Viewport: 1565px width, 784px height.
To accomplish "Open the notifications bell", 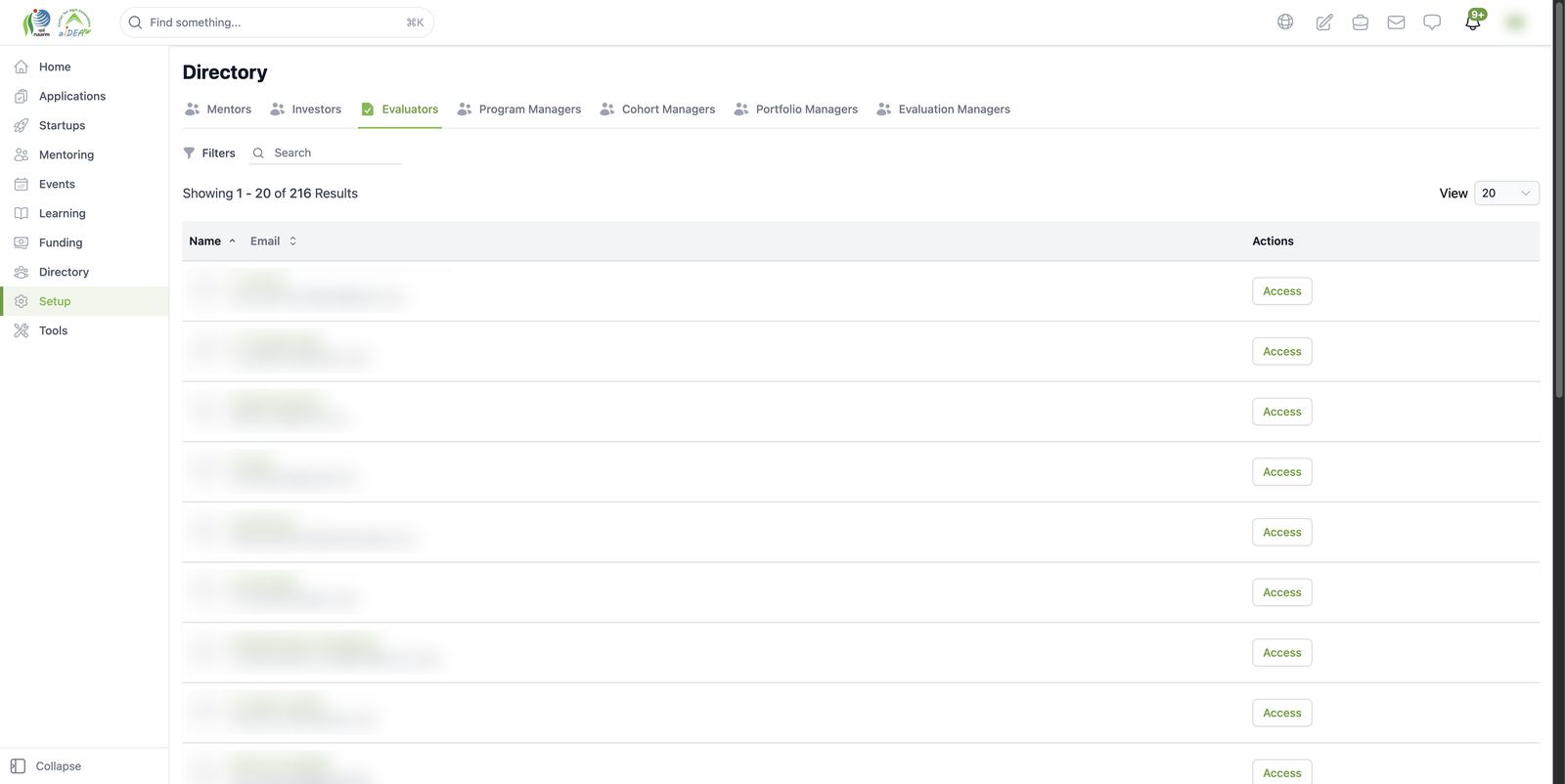I will point(1473,21).
